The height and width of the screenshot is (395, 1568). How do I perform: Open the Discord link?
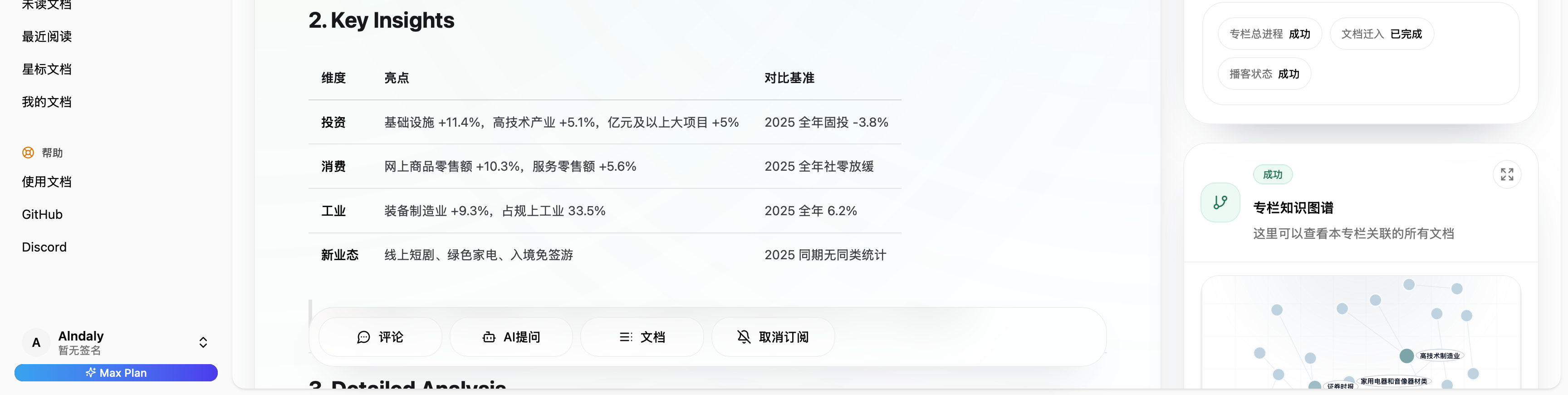point(44,247)
